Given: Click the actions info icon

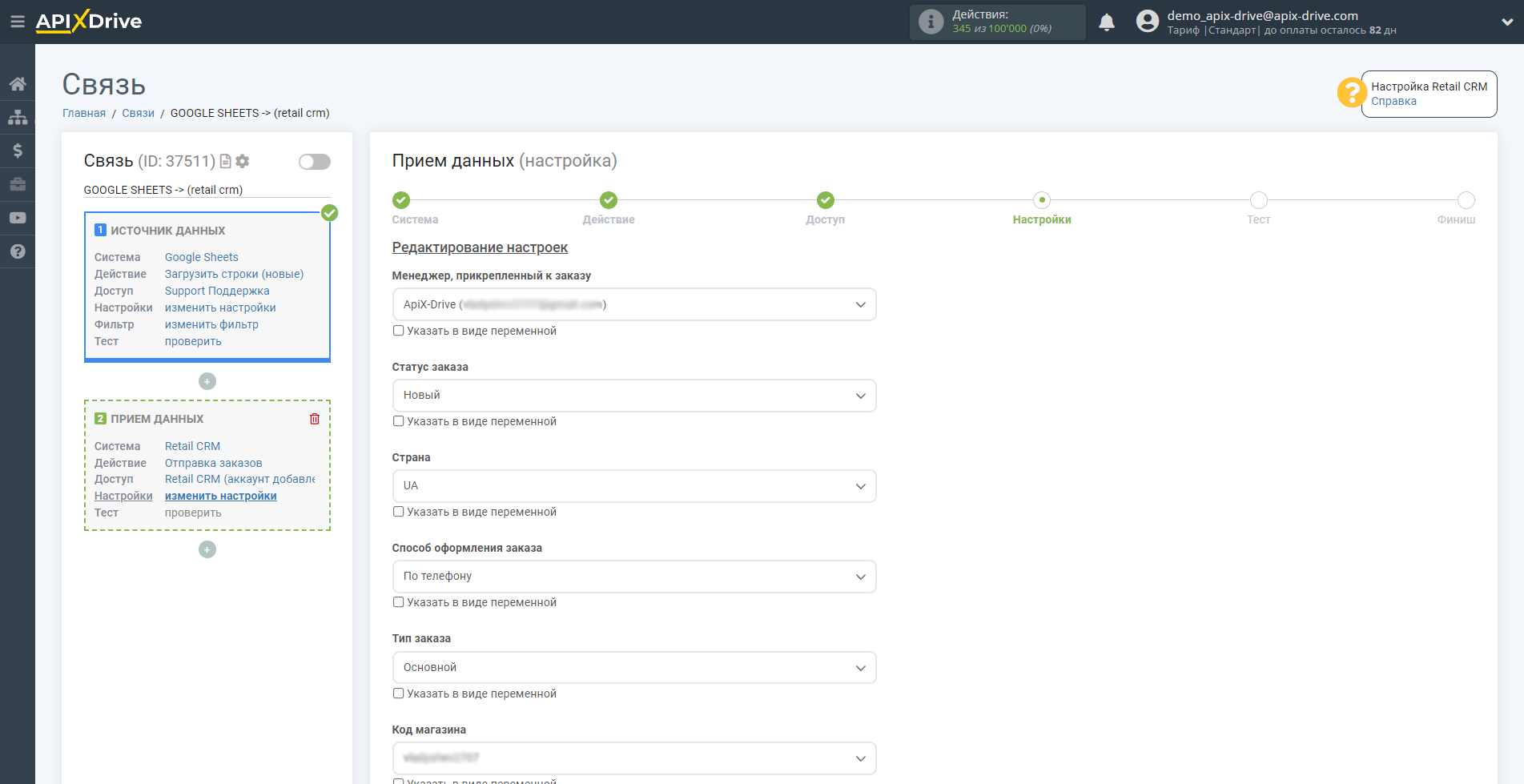Looking at the screenshot, I should click(x=931, y=22).
